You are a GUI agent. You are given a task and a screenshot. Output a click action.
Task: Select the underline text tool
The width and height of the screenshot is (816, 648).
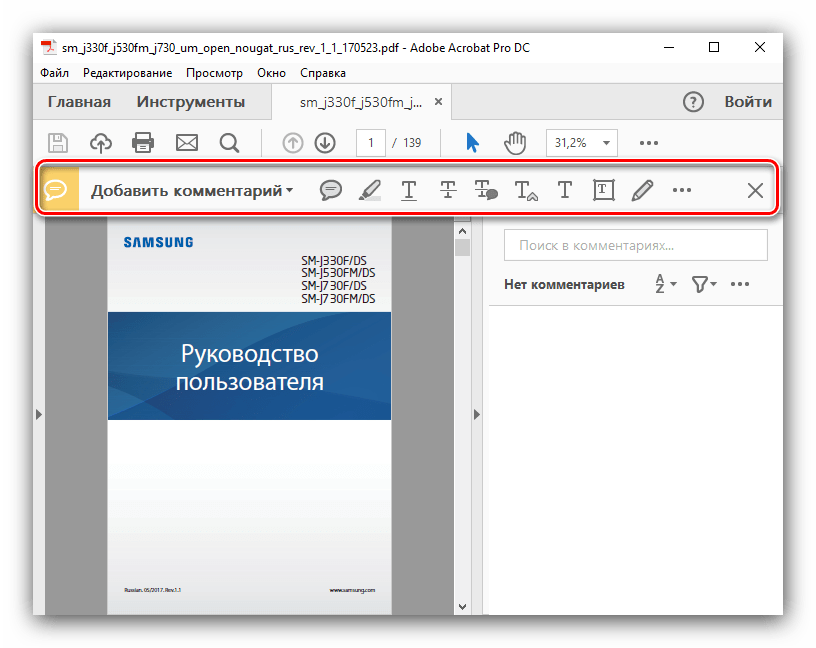(409, 190)
